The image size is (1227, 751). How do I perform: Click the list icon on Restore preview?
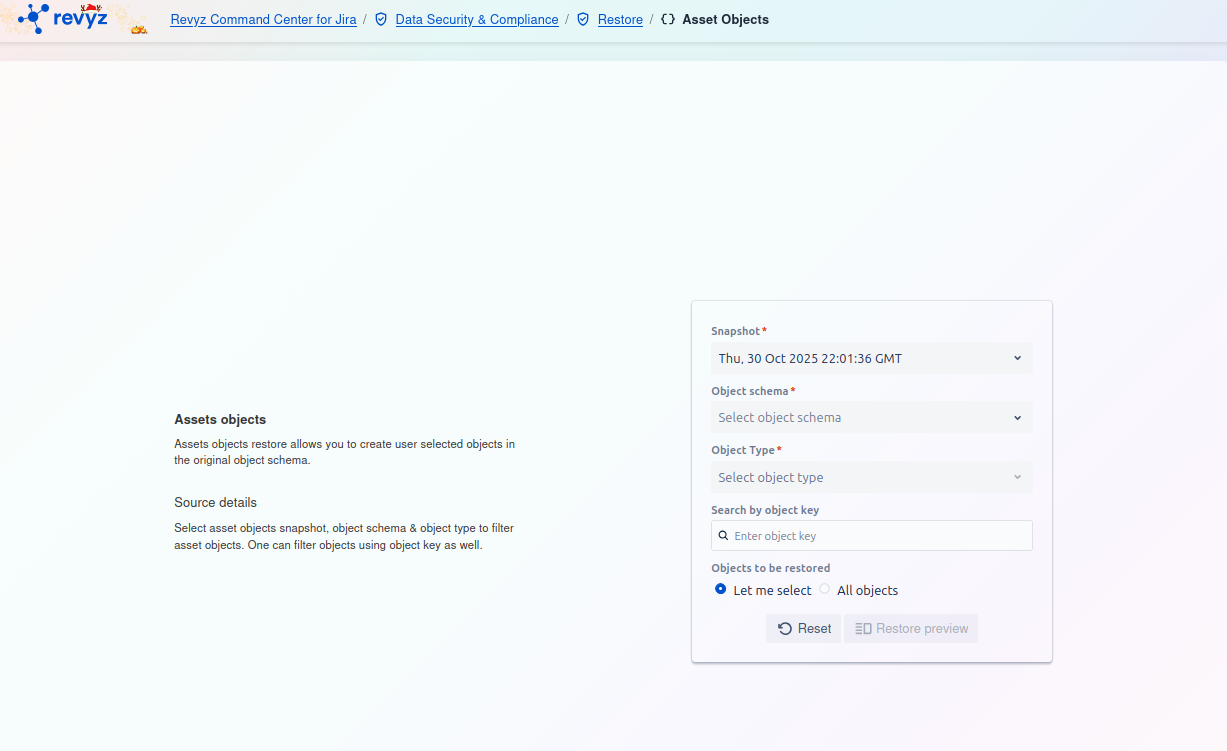pyautogui.click(x=863, y=629)
